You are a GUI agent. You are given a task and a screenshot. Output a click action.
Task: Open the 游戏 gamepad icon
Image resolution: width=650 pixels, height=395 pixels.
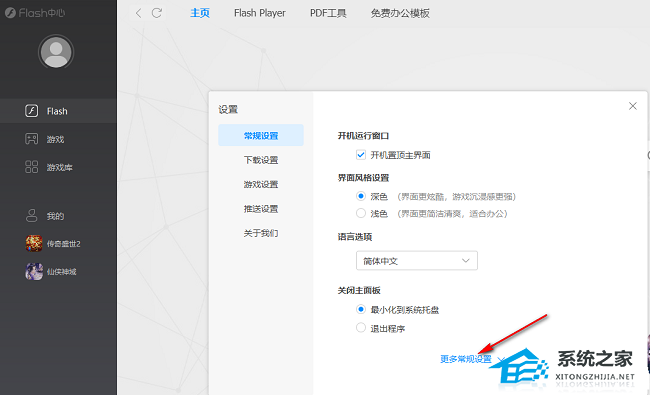pyautogui.click(x=32, y=139)
